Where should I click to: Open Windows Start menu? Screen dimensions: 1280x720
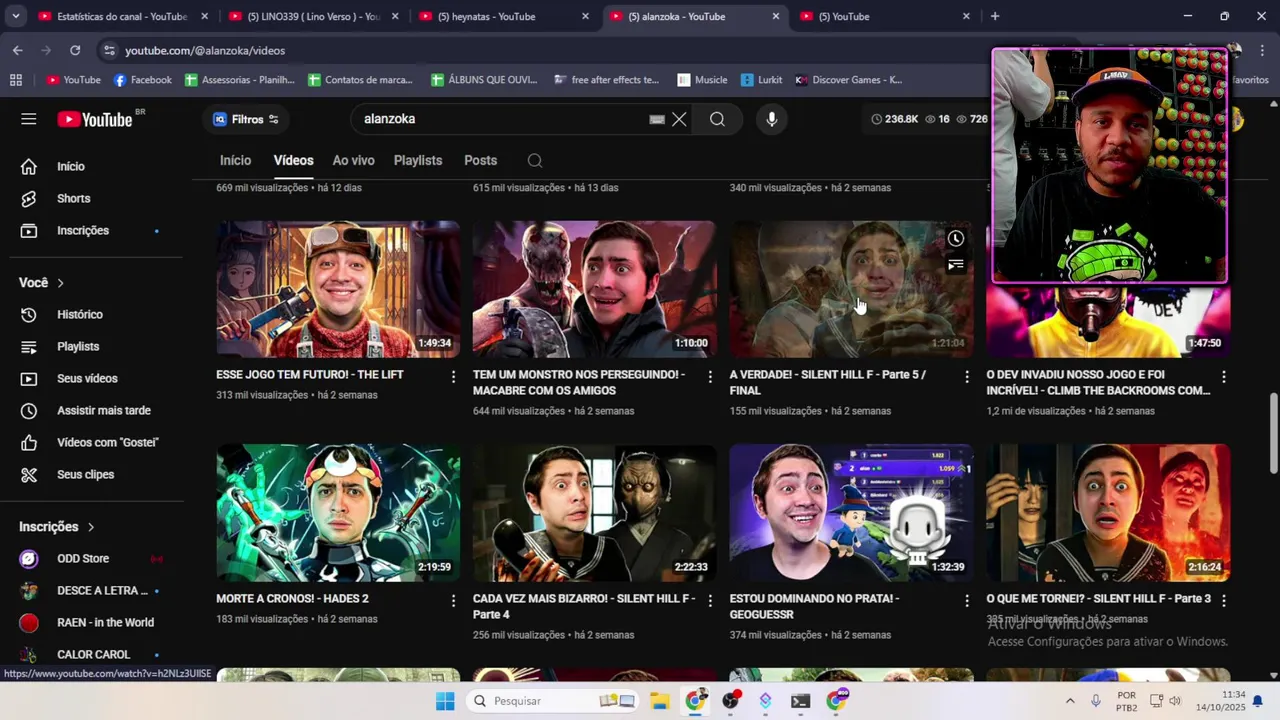pos(445,701)
